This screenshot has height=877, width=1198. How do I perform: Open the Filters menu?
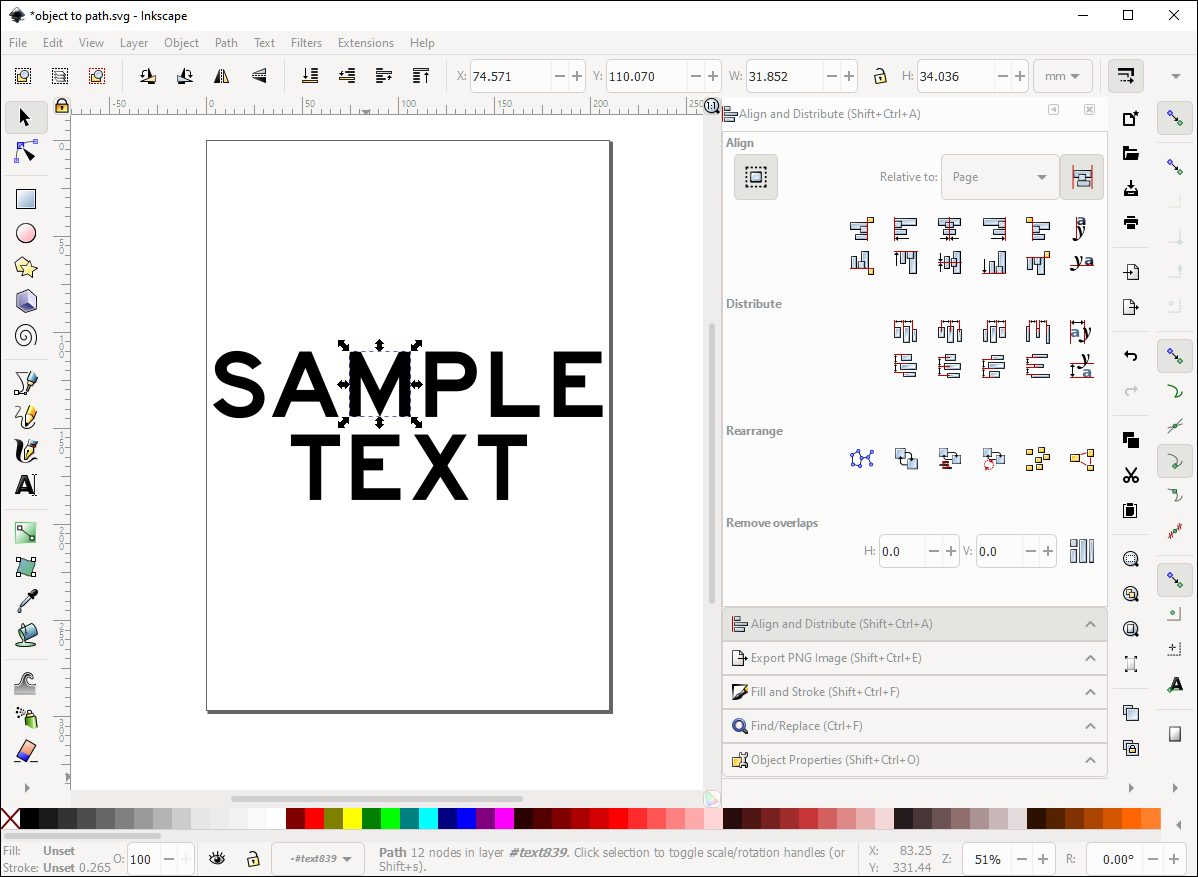(x=306, y=43)
